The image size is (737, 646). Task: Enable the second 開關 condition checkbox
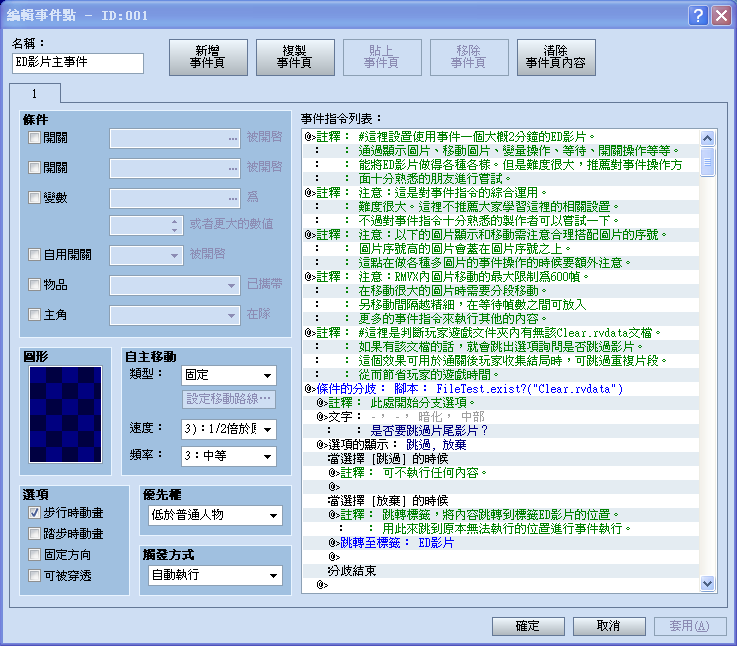pyautogui.click(x=34, y=168)
